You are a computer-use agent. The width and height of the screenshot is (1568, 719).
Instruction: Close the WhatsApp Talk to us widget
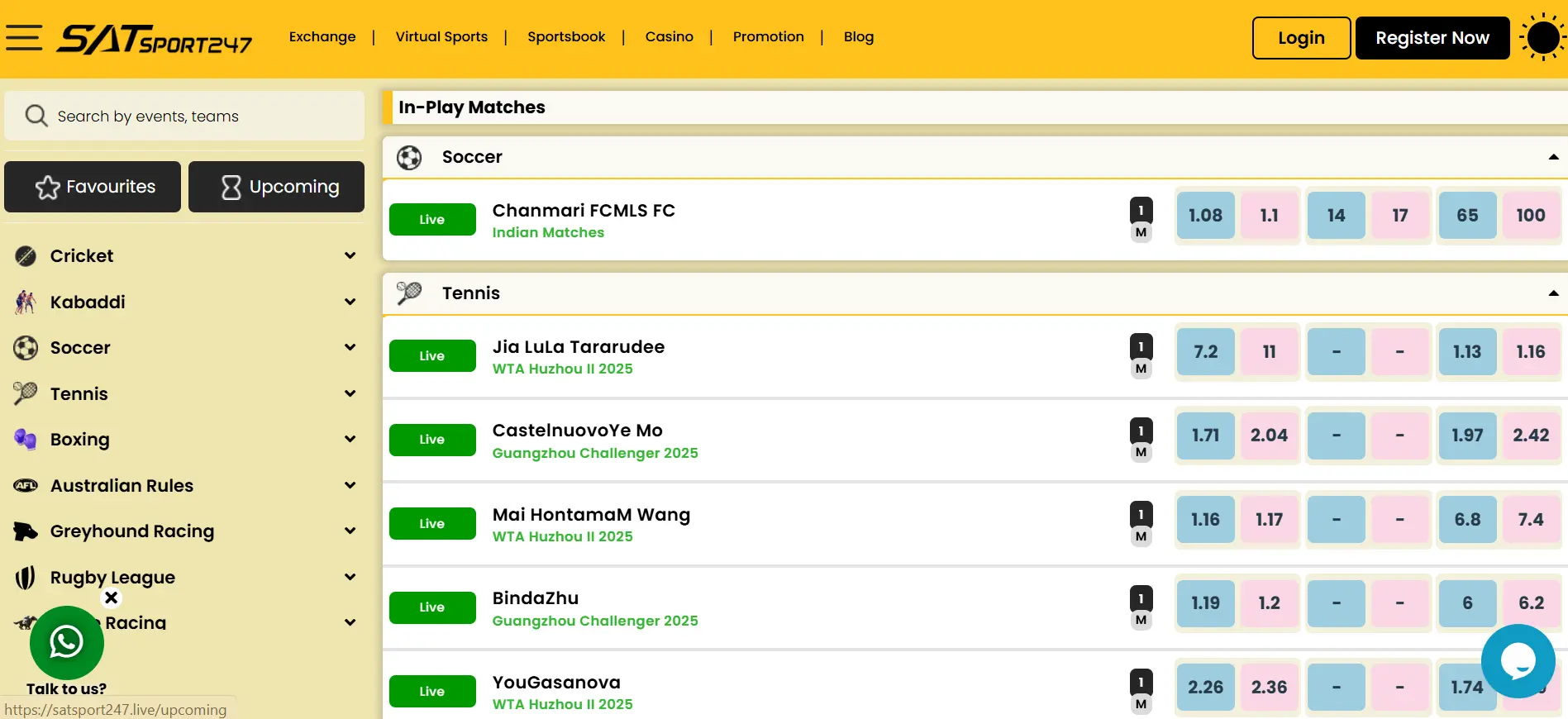[x=112, y=598]
